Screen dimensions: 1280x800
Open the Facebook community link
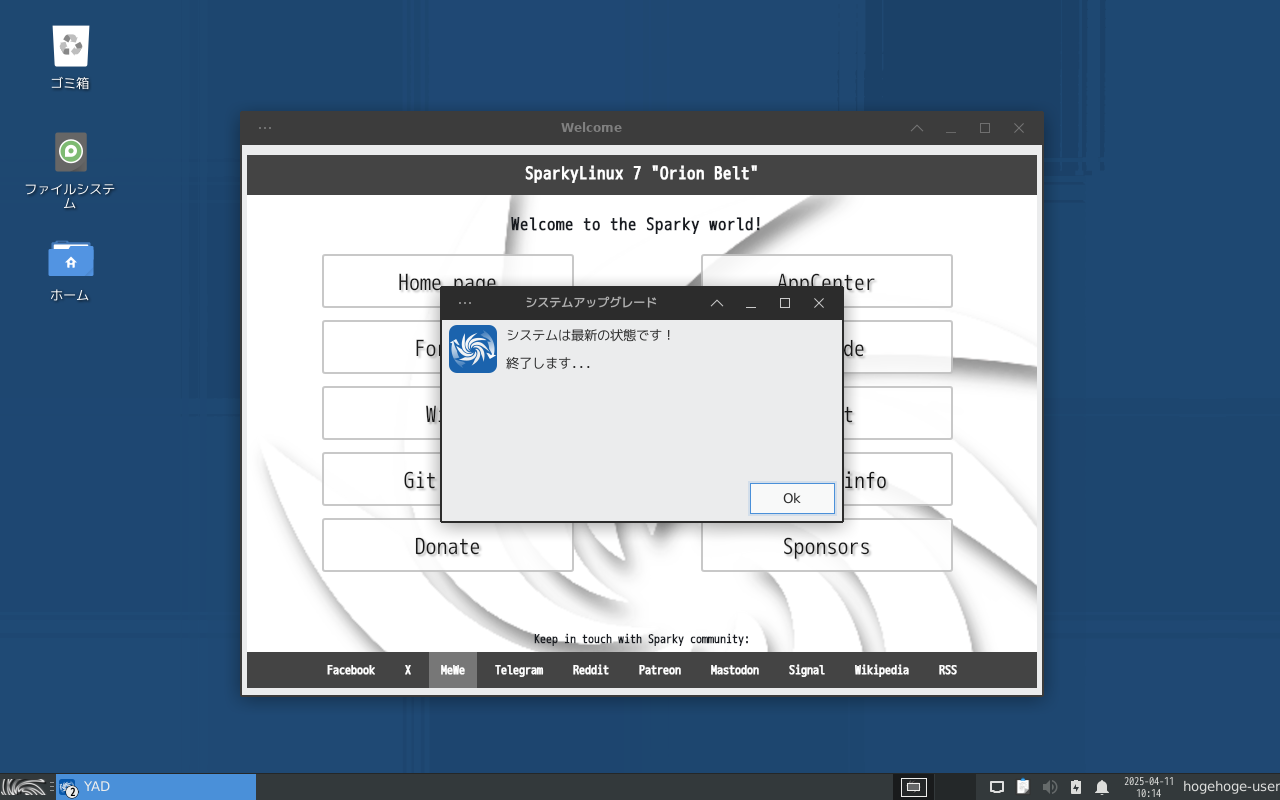coord(351,670)
